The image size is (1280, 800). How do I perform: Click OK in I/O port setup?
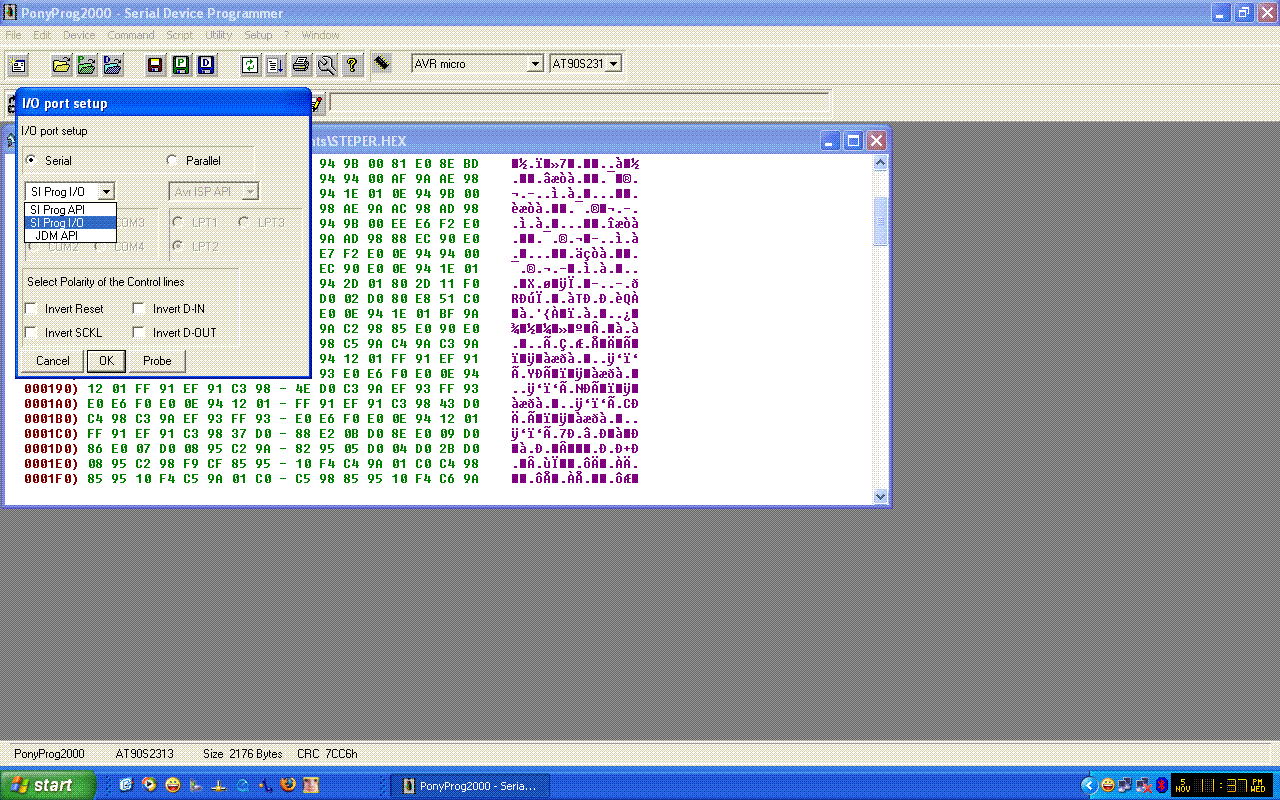(x=105, y=361)
